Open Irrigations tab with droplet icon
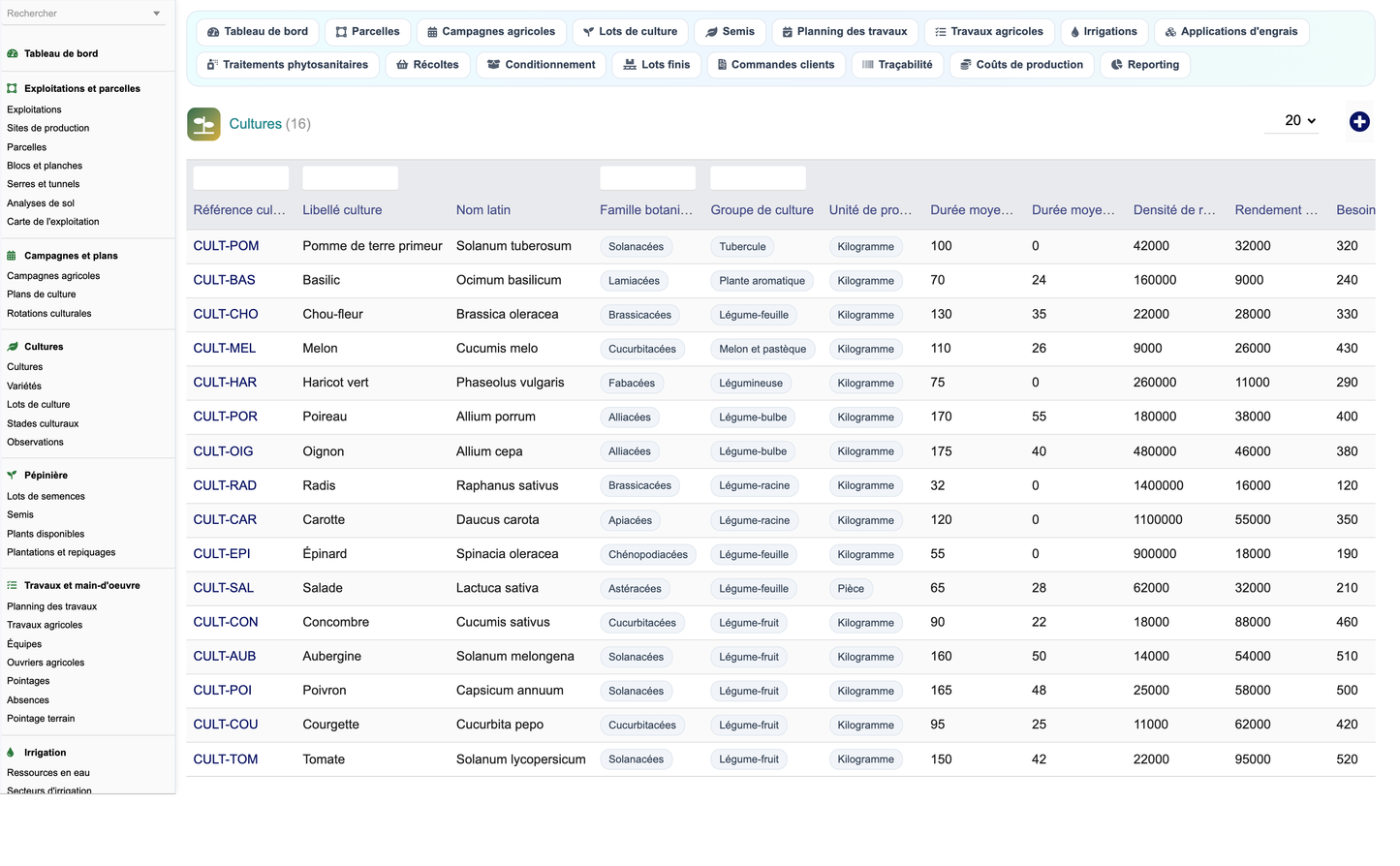 1104,32
